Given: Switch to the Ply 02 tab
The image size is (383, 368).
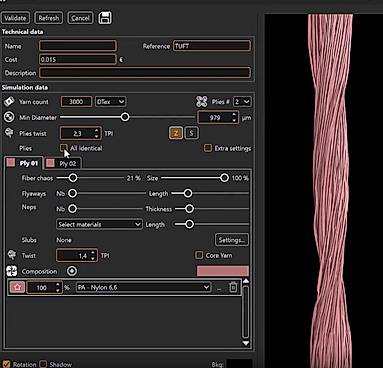Looking at the screenshot, I should point(63,163).
